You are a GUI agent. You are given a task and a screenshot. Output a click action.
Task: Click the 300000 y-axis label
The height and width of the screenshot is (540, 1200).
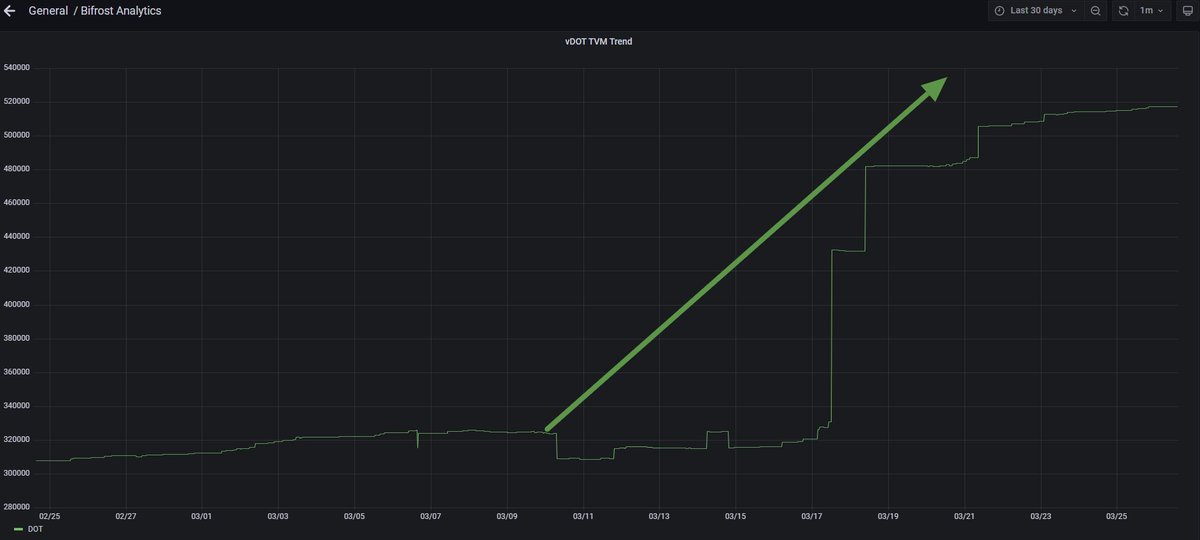point(18,474)
